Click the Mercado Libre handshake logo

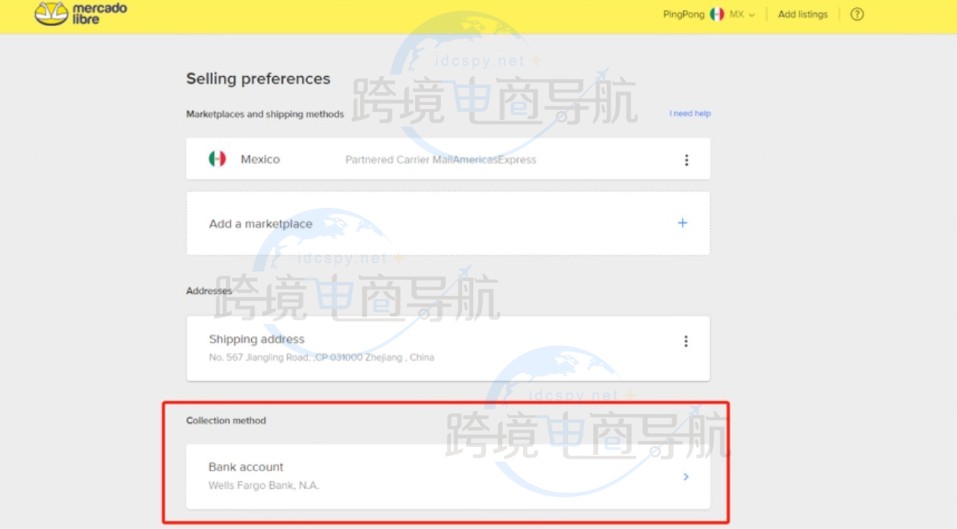(x=51, y=14)
